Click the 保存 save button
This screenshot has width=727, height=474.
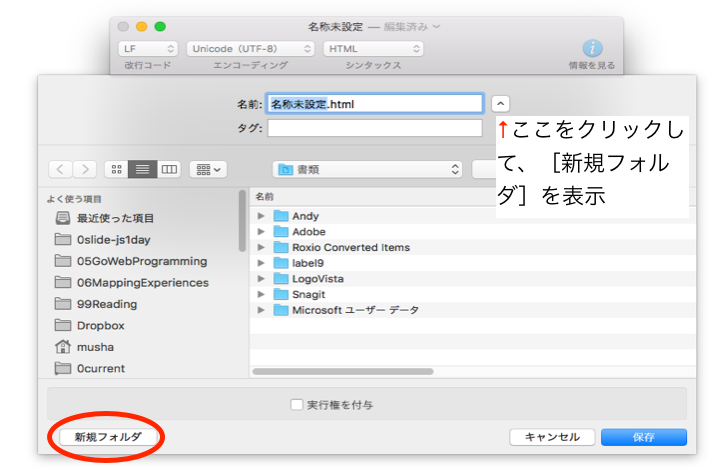click(x=643, y=437)
